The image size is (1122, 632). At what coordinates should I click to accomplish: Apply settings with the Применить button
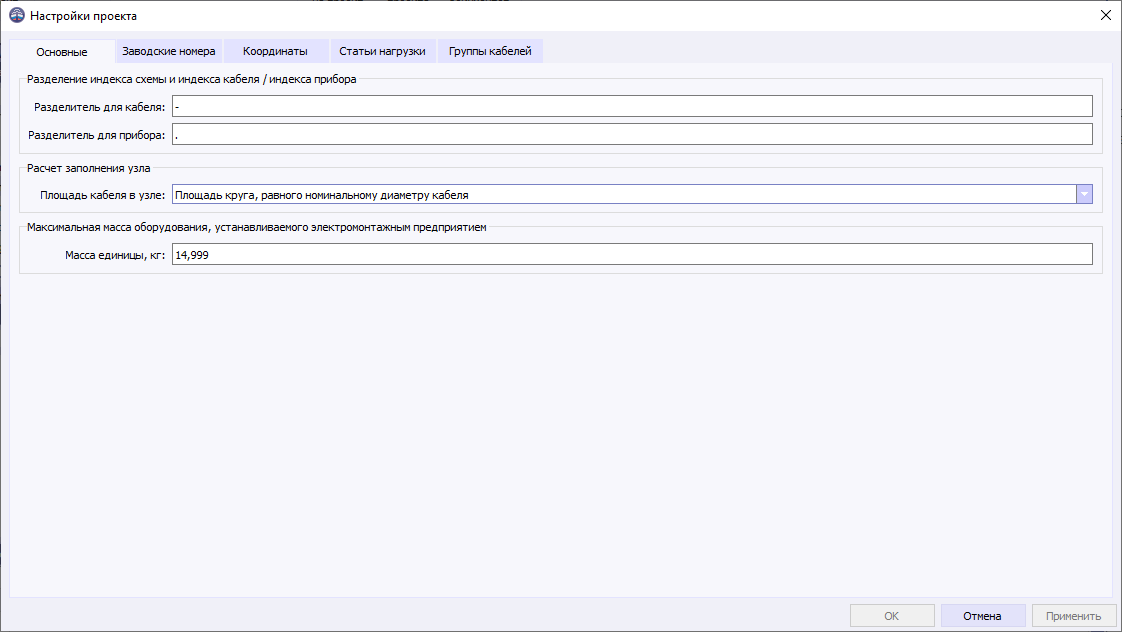1072,615
